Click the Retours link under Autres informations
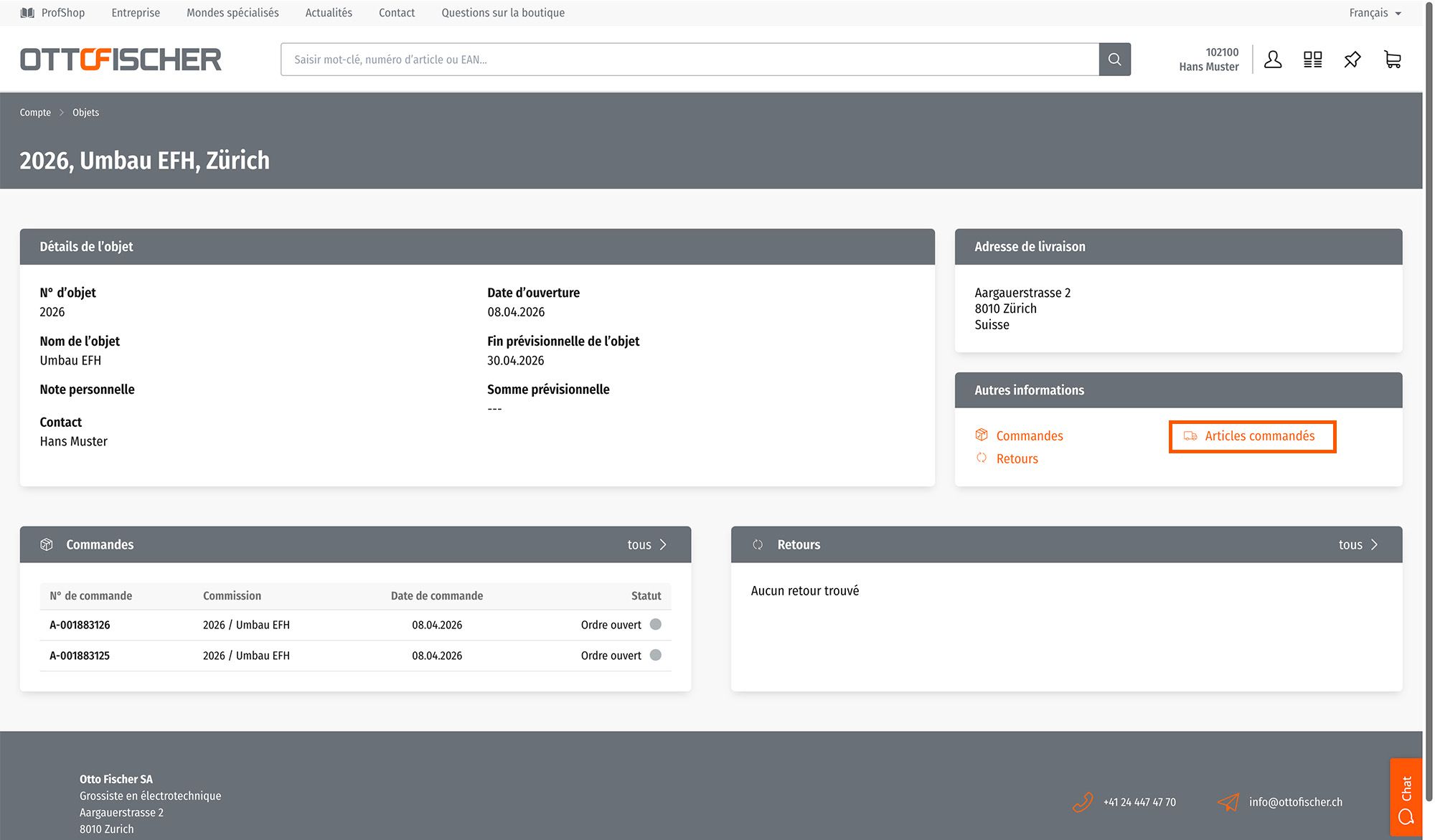The image size is (1435, 840). 1017,459
